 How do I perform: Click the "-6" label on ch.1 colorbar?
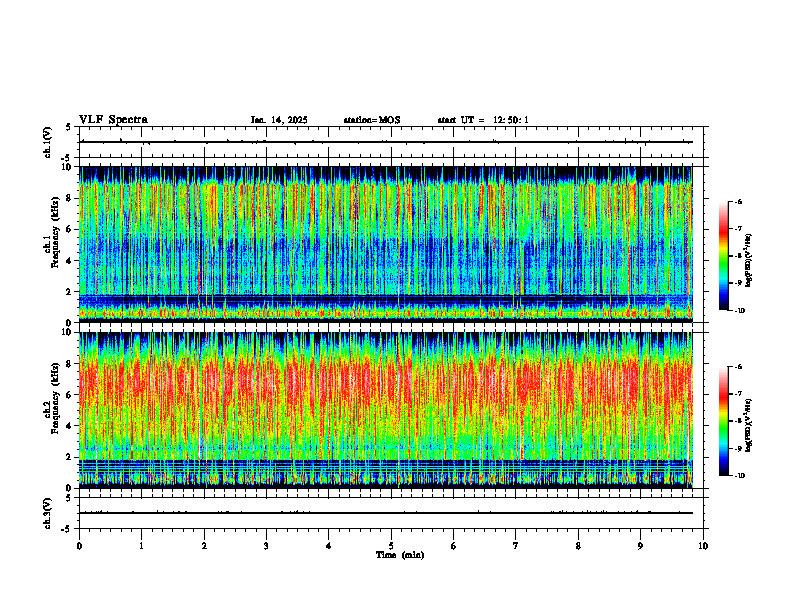(x=738, y=201)
